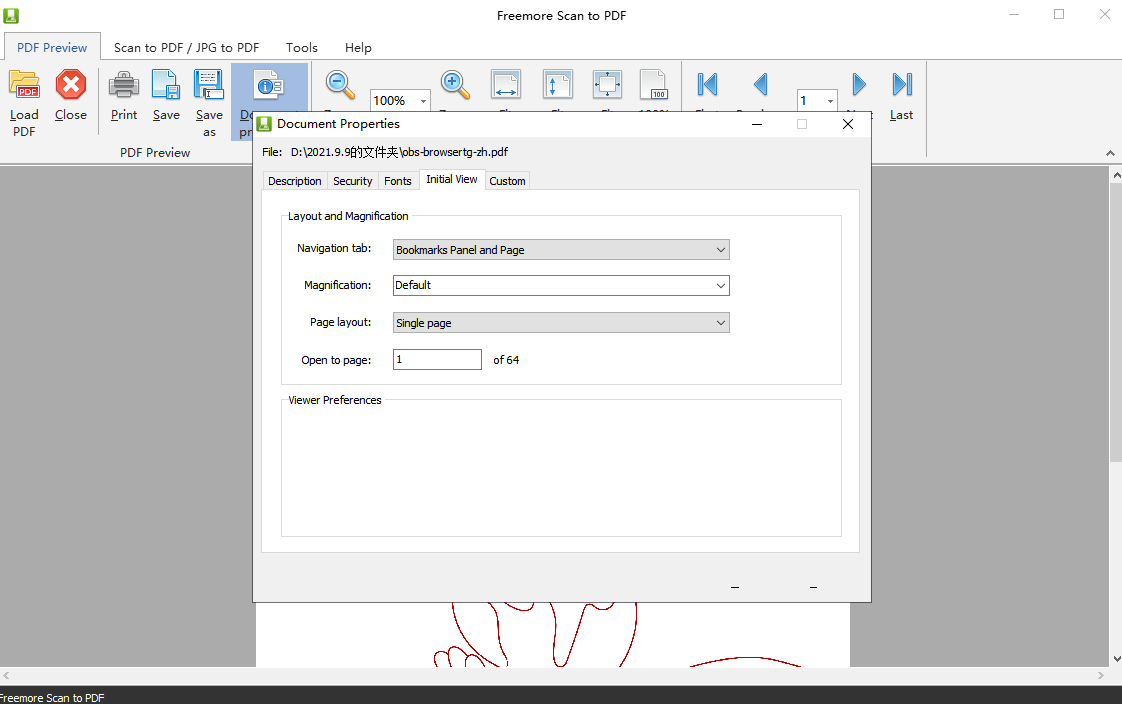Open the Help ribbon tab
The image size is (1122, 704).
pyautogui.click(x=358, y=47)
